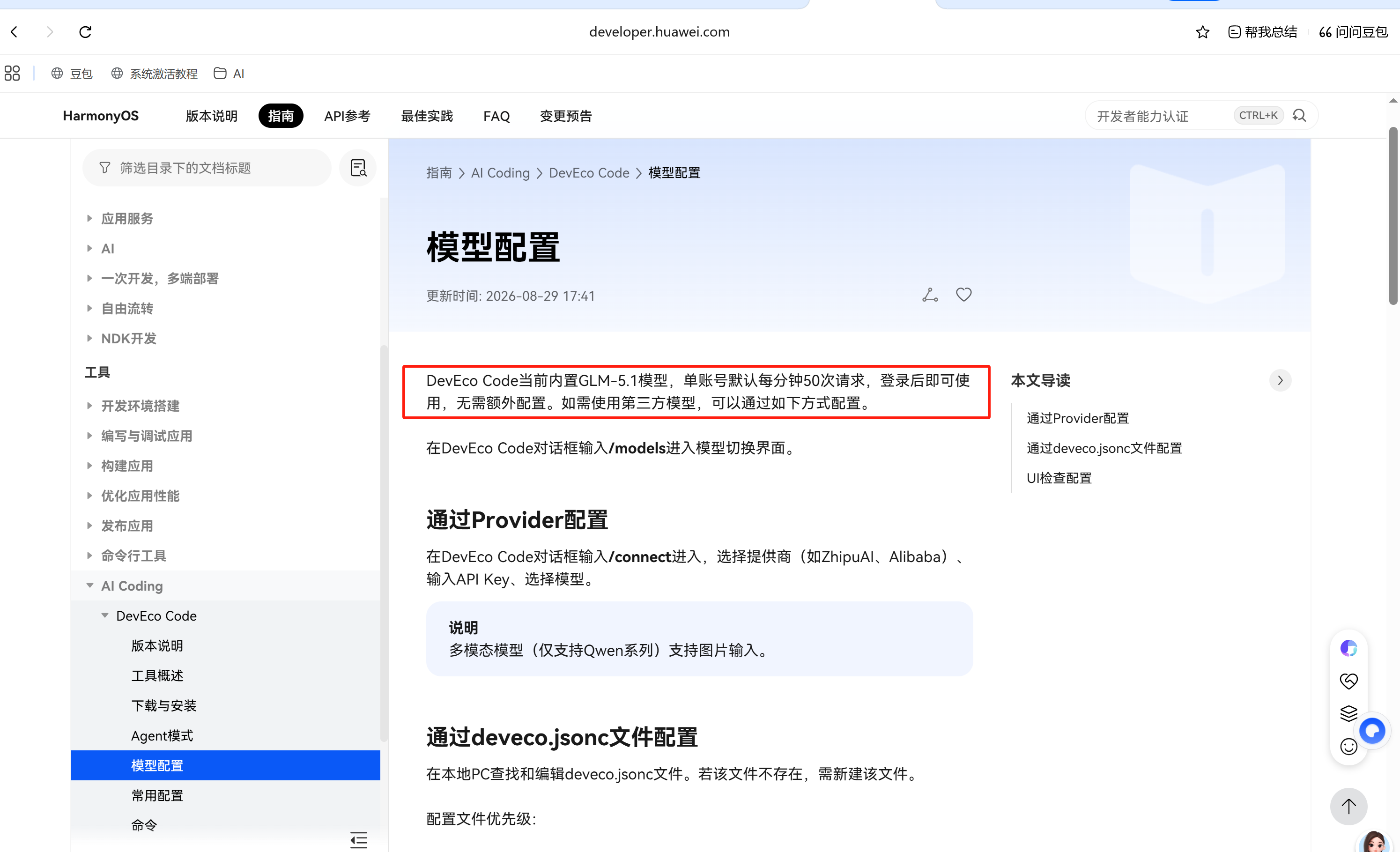The width and height of the screenshot is (1400, 852).
Task: Click the document search icon beside filter
Action: [x=358, y=168]
